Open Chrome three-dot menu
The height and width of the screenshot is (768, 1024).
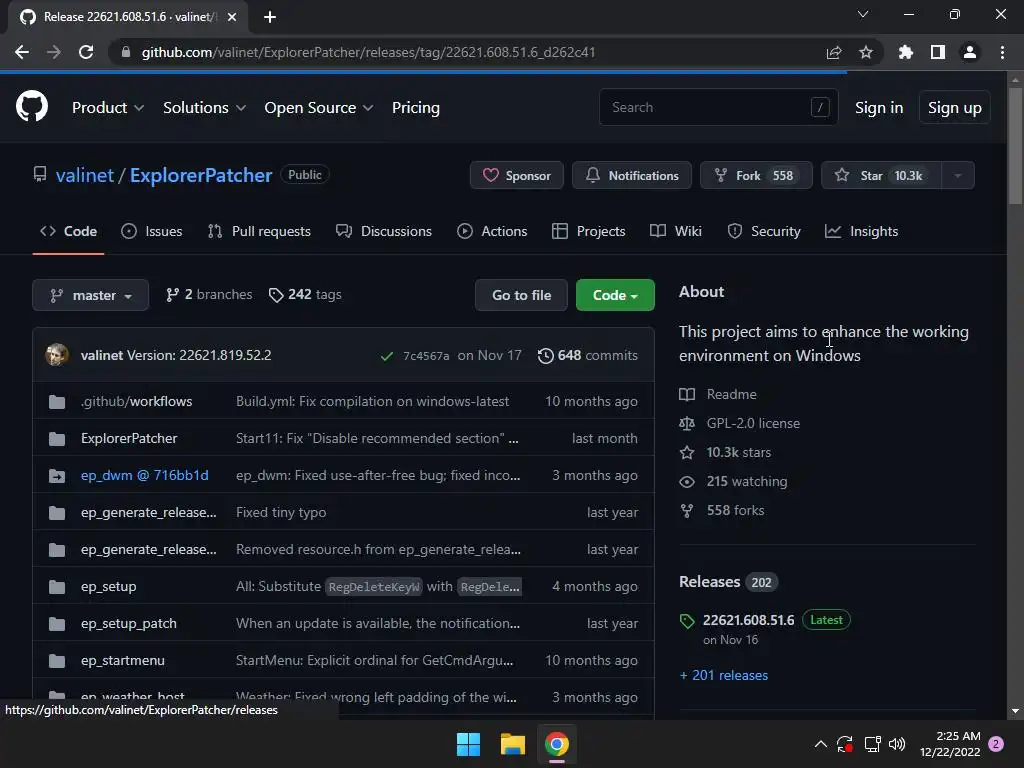1002,52
